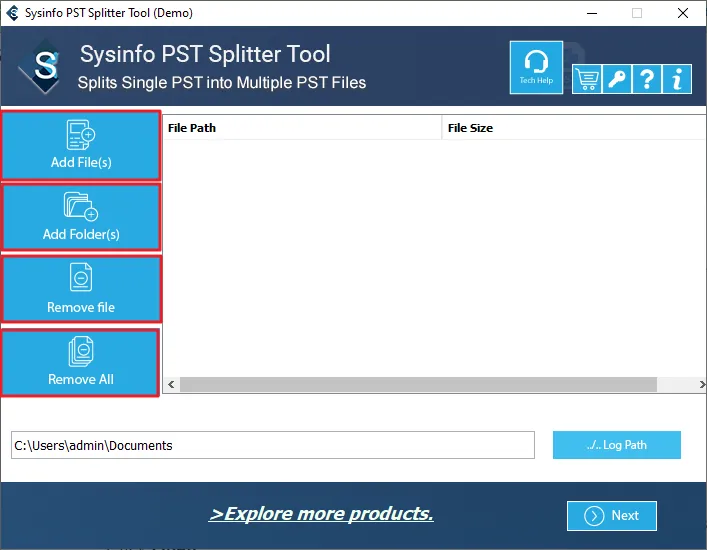Screen dimensions: 707x550
Task: Open help via question mark icon
Action: [x=647, y=79]
